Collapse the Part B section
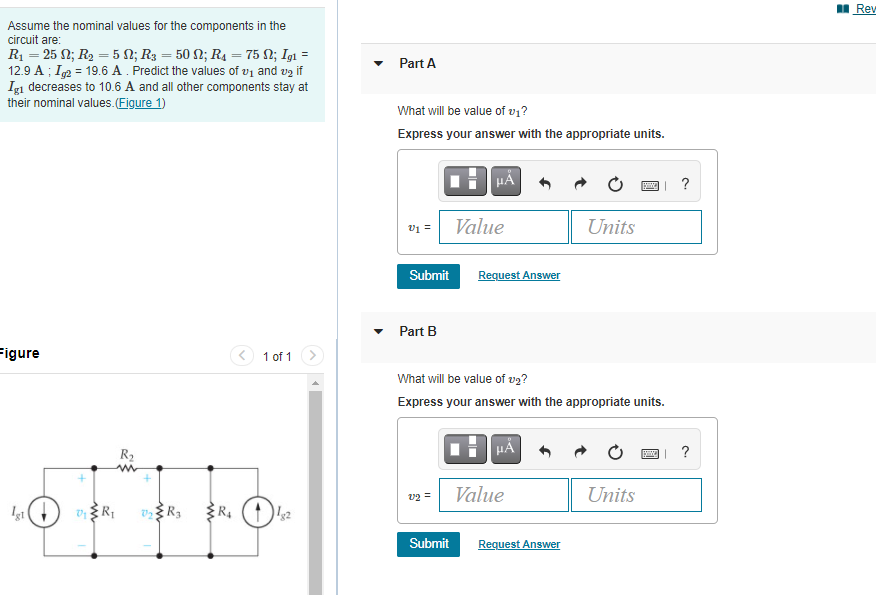 [x=377, y=330]
